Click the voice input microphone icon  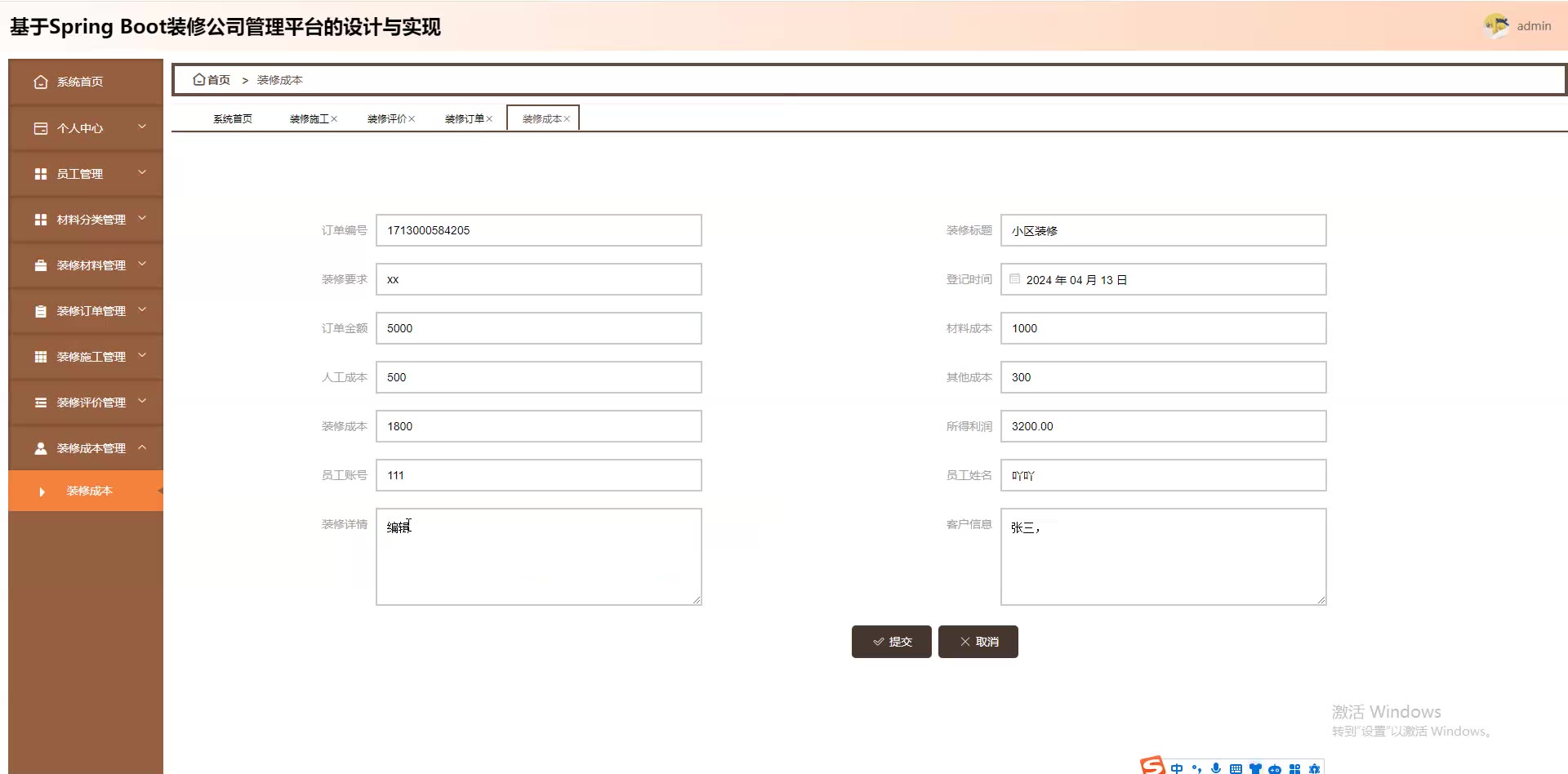1216,768
